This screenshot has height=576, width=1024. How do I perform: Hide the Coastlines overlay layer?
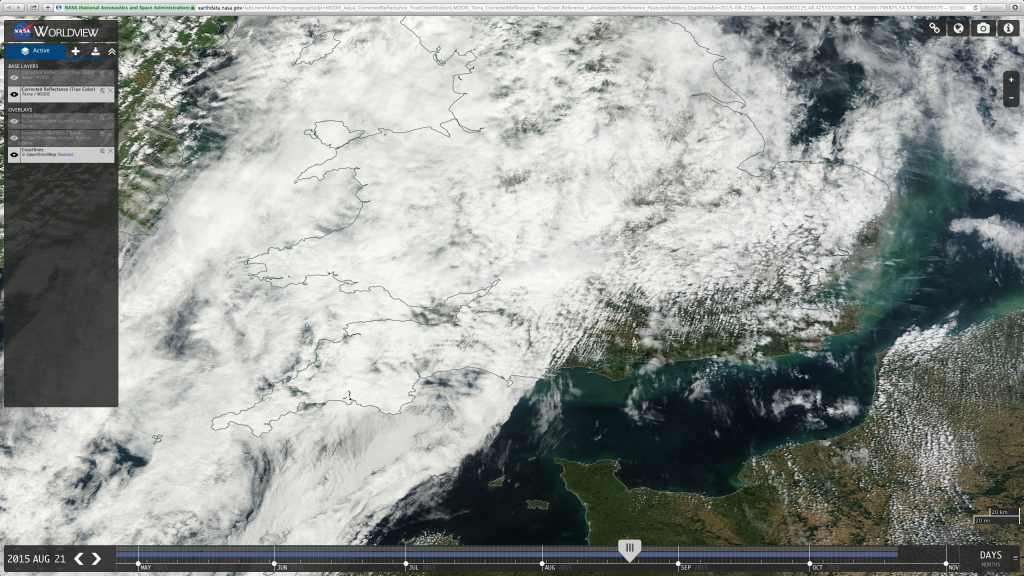[14, 155]
